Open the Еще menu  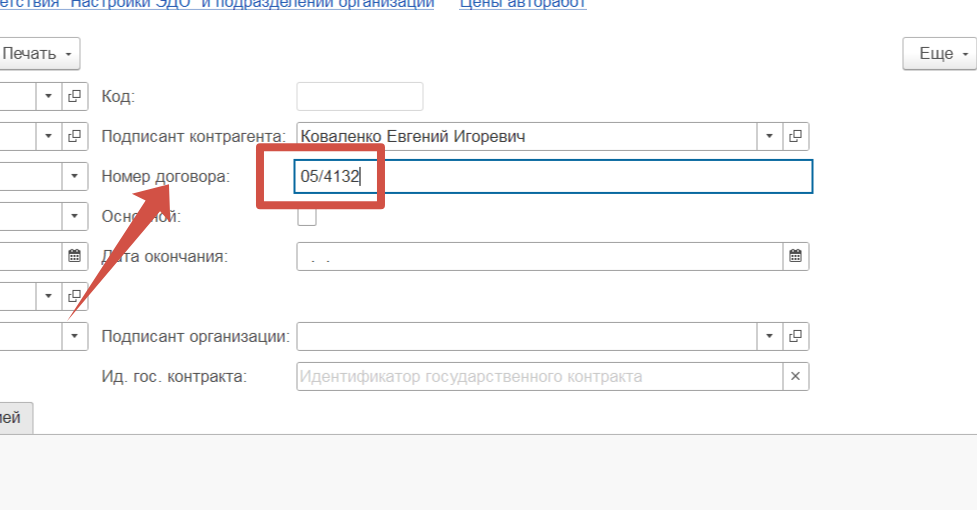coord(938,53)
